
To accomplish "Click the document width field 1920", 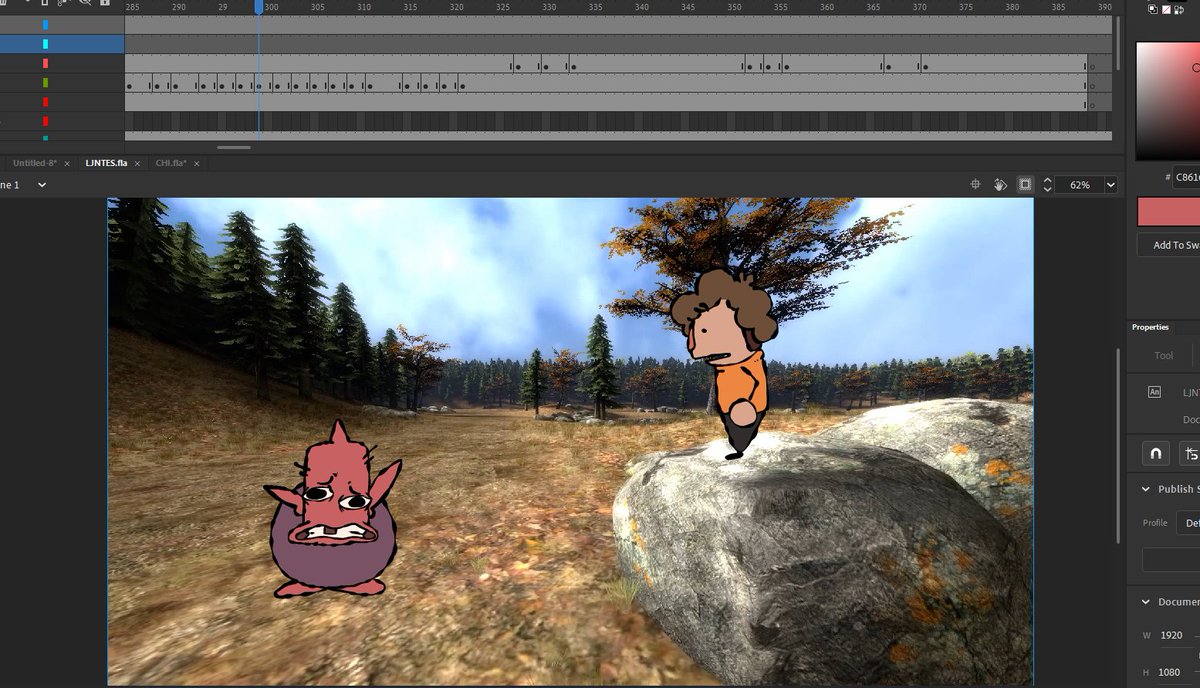I will tap(1172, 636).
